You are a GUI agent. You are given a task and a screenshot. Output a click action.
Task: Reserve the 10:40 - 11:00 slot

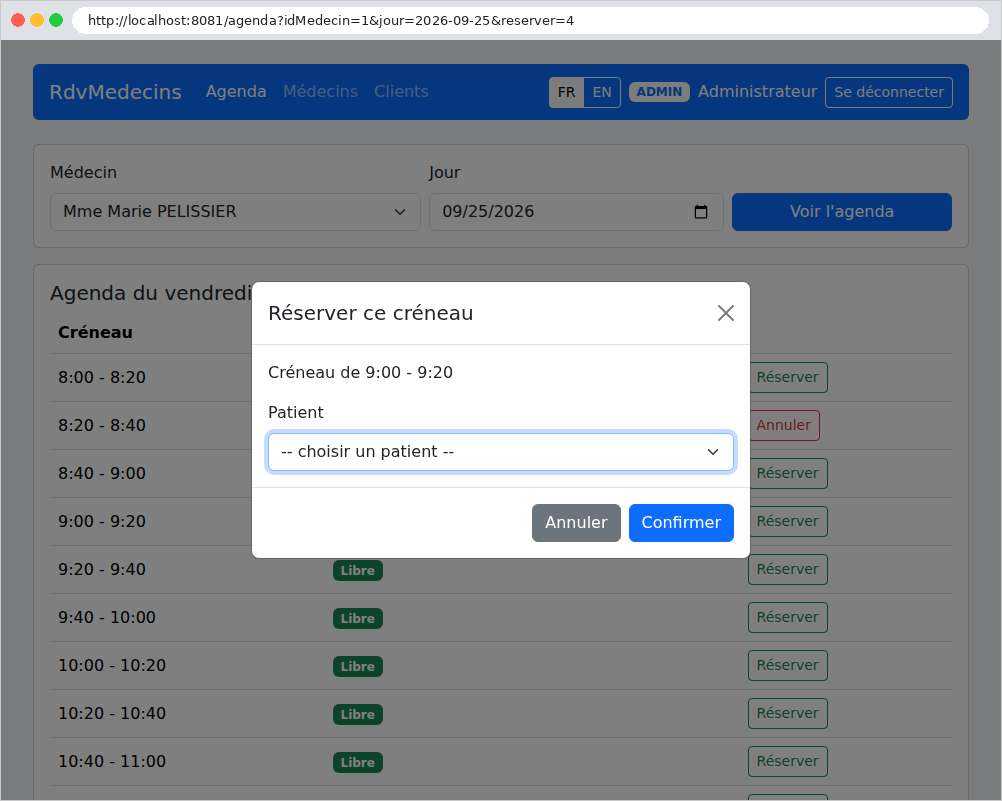pos(787,761)
